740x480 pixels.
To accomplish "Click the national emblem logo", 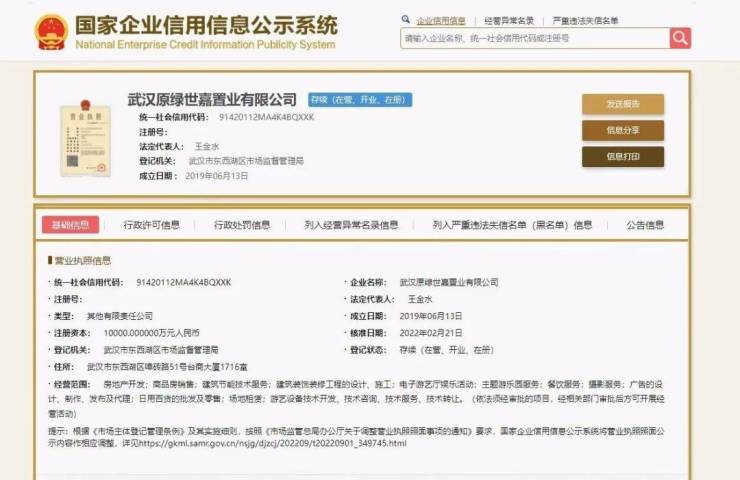I will point(51,32).
